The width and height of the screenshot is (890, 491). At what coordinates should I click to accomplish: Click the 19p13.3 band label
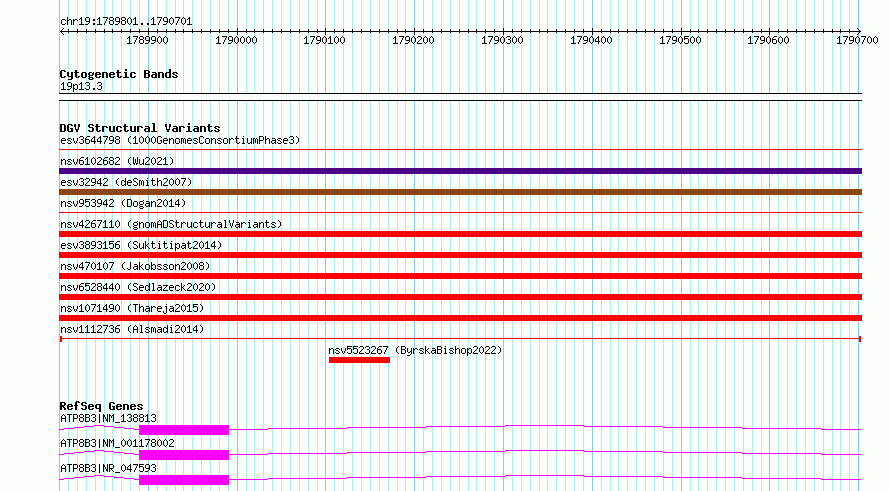[81, 86]
